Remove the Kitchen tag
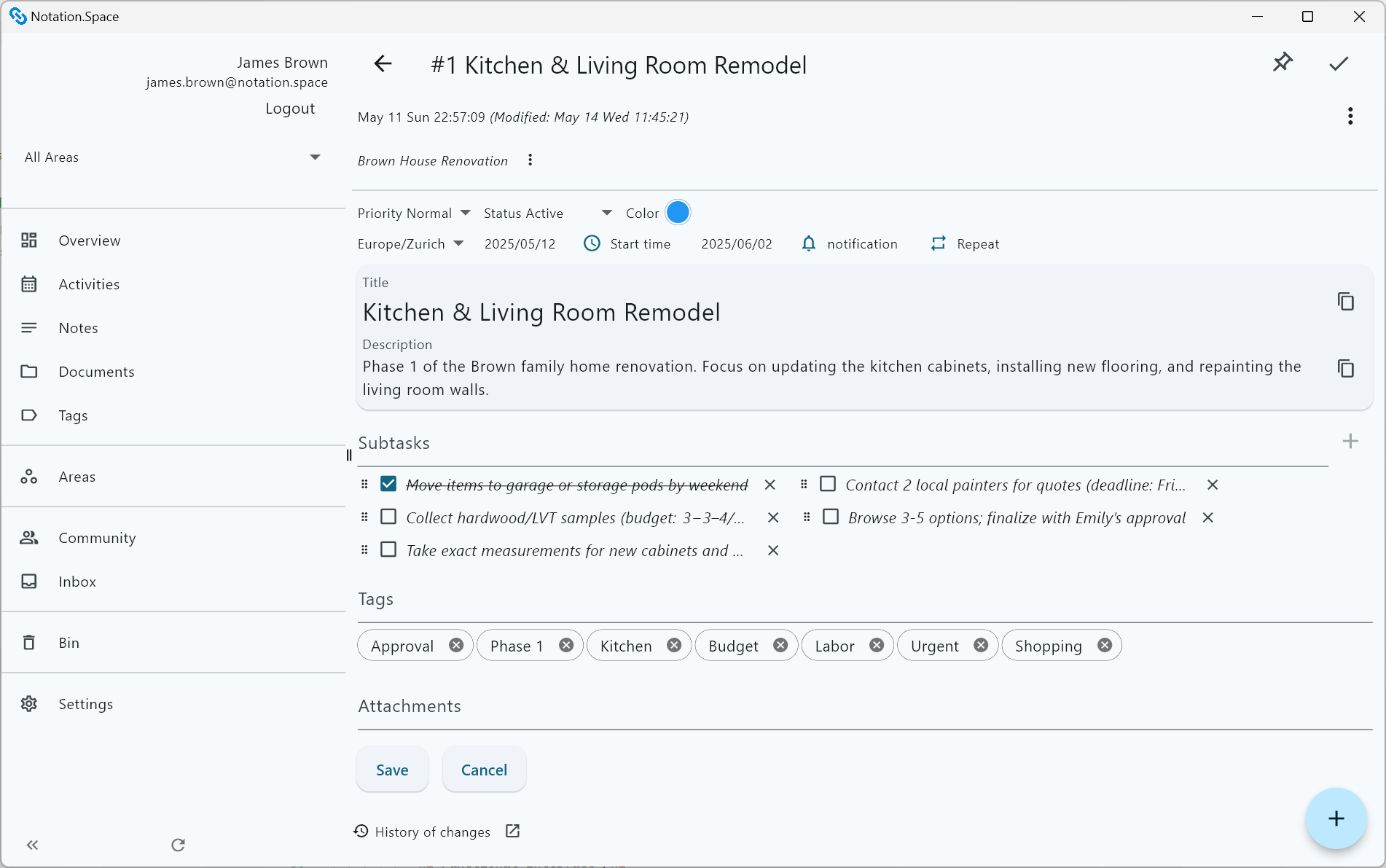1386x868 pixels. tap(673, 645)
